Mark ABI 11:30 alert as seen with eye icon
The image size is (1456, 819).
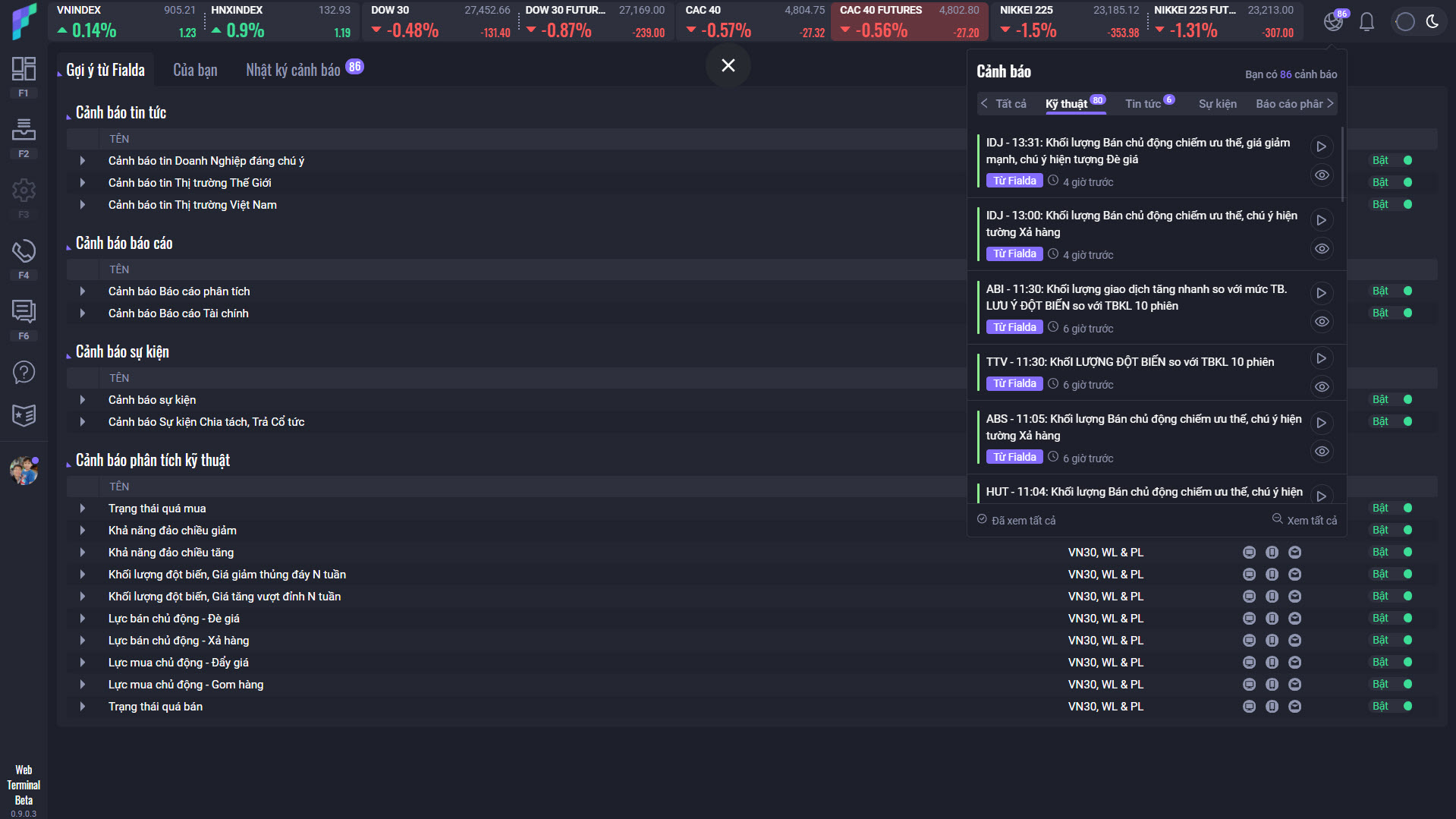pos(1321,322)
